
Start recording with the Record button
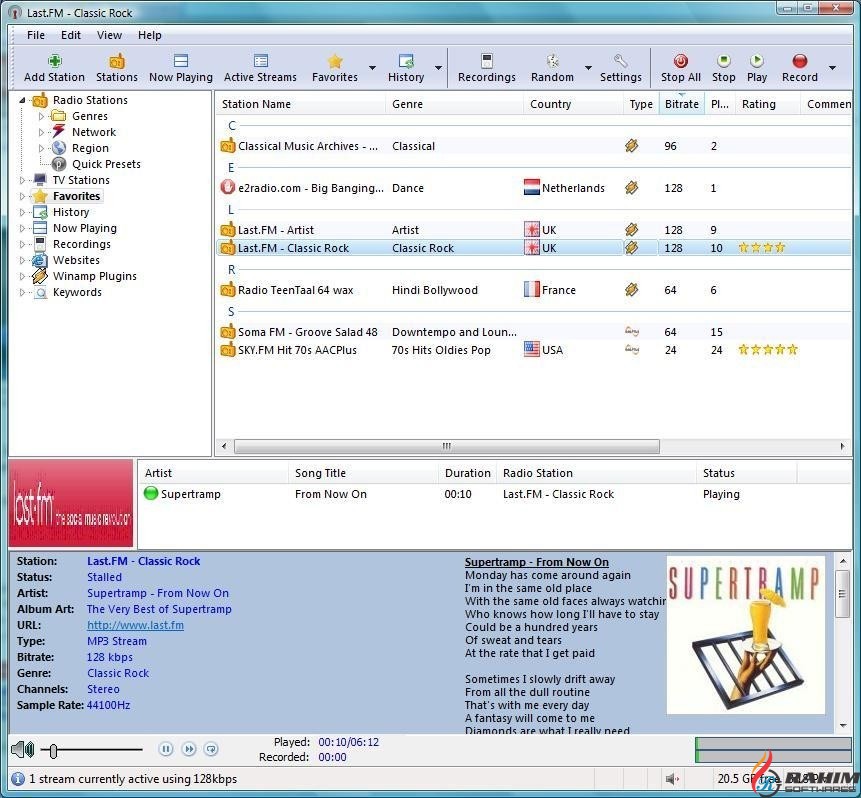(800, 68)
